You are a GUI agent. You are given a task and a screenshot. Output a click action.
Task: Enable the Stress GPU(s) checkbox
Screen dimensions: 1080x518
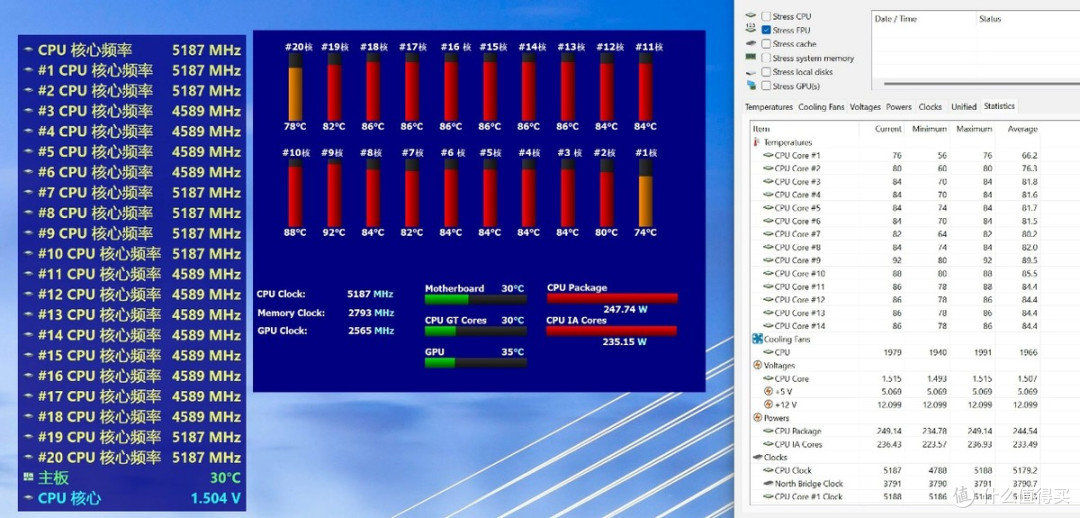point(766,86)
